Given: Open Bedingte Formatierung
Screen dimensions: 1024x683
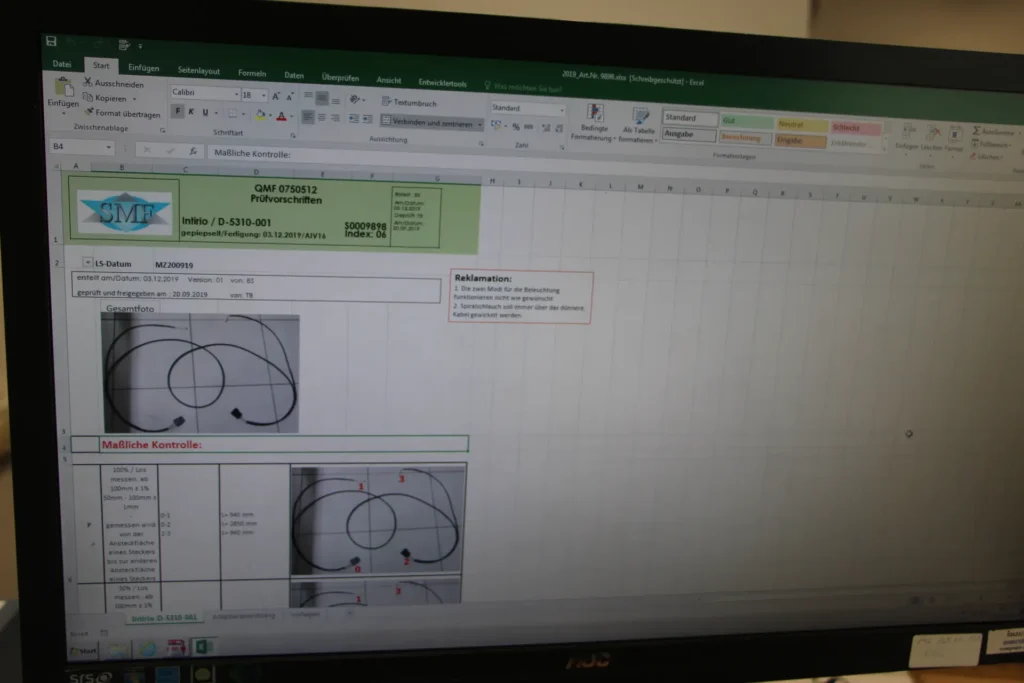Looking at the screenshot, I should pos(594,123).
